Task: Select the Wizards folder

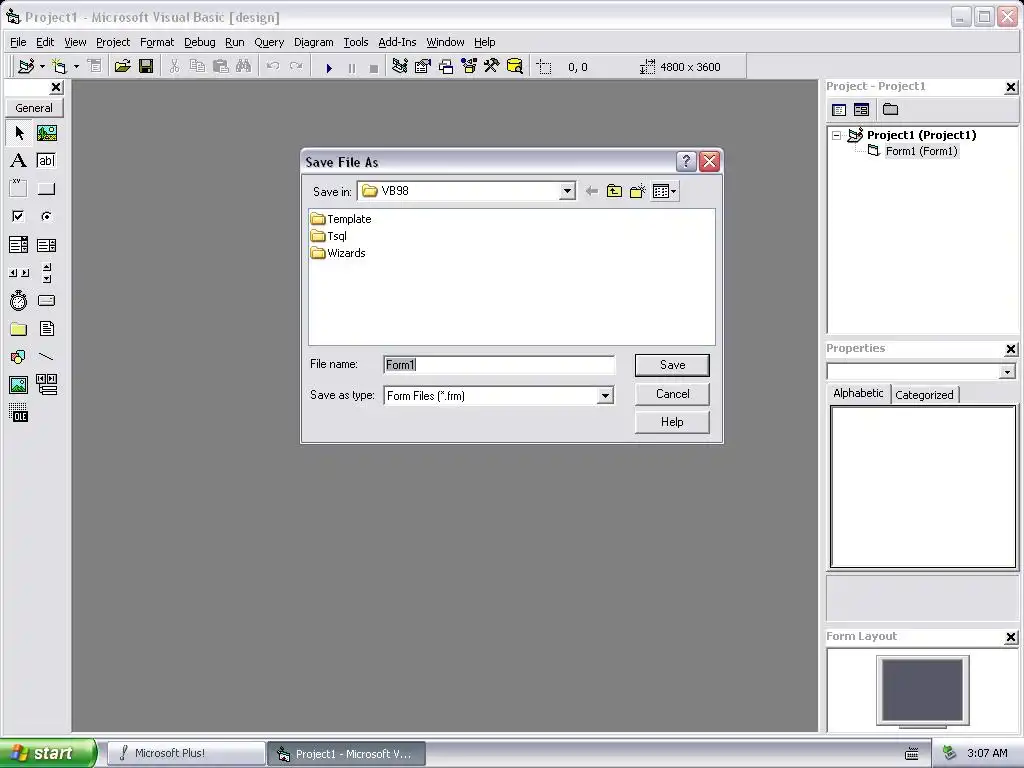Action: pyautogui.click(x=338, y=253)
